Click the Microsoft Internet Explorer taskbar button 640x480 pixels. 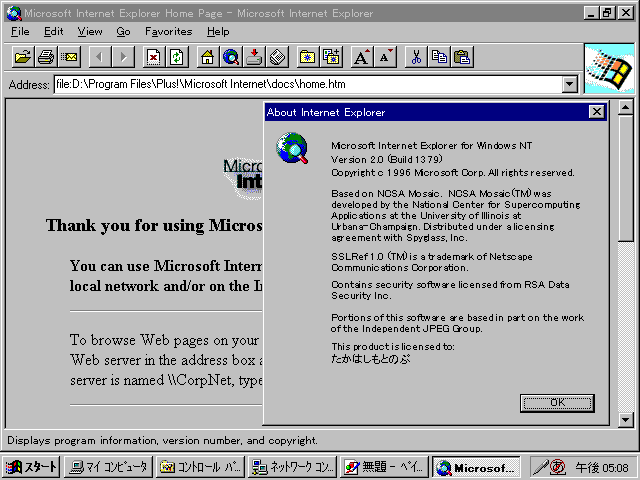[476, 467]
